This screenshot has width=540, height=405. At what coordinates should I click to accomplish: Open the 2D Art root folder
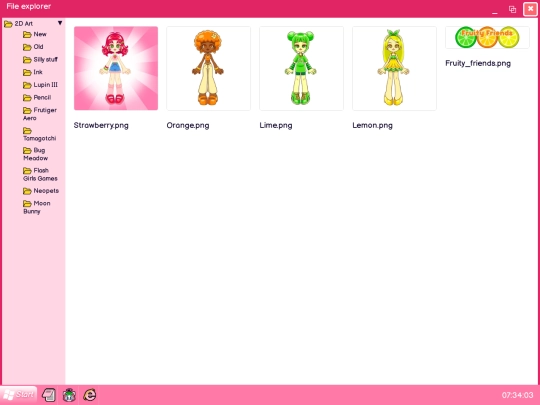pos(19,24)
